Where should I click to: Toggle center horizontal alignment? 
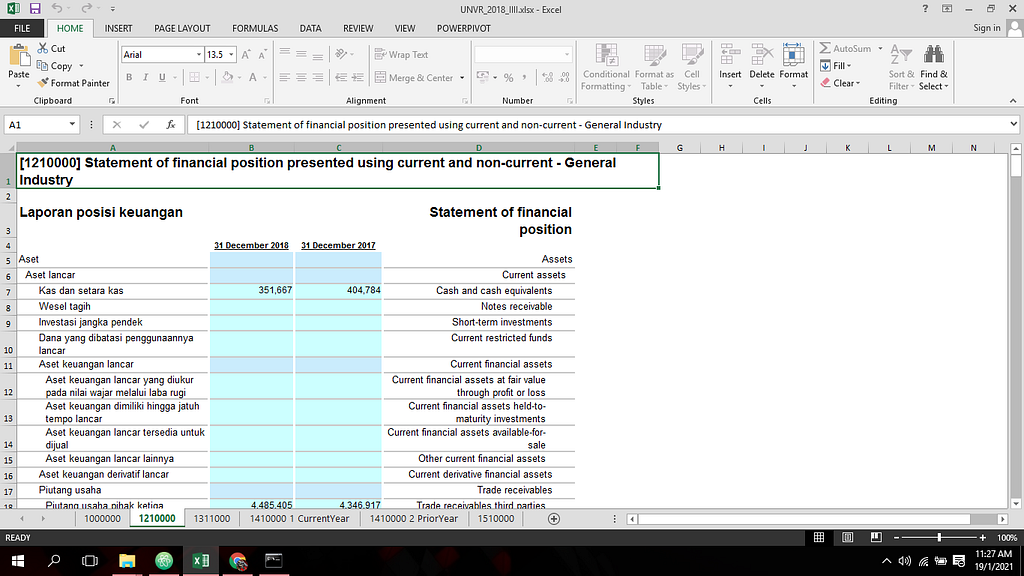[301, 77]
